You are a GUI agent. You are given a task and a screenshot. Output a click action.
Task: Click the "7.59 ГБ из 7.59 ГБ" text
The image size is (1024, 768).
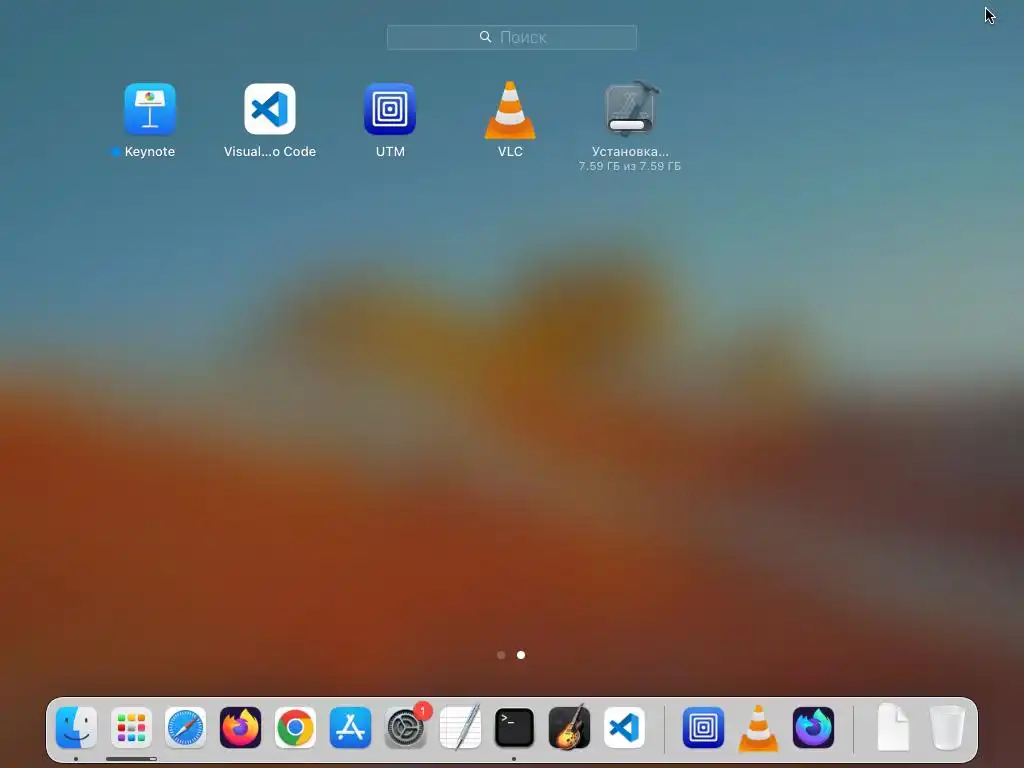(x=630, y=167)
